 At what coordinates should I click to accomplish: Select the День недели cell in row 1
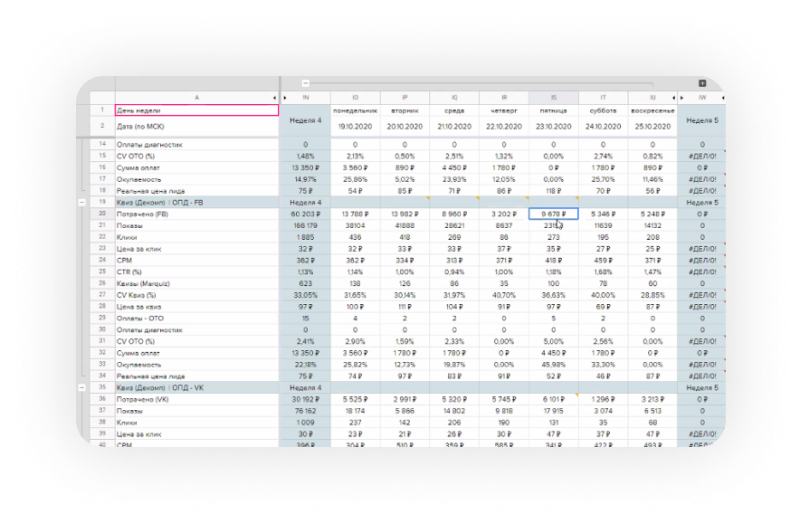point(197,110)
